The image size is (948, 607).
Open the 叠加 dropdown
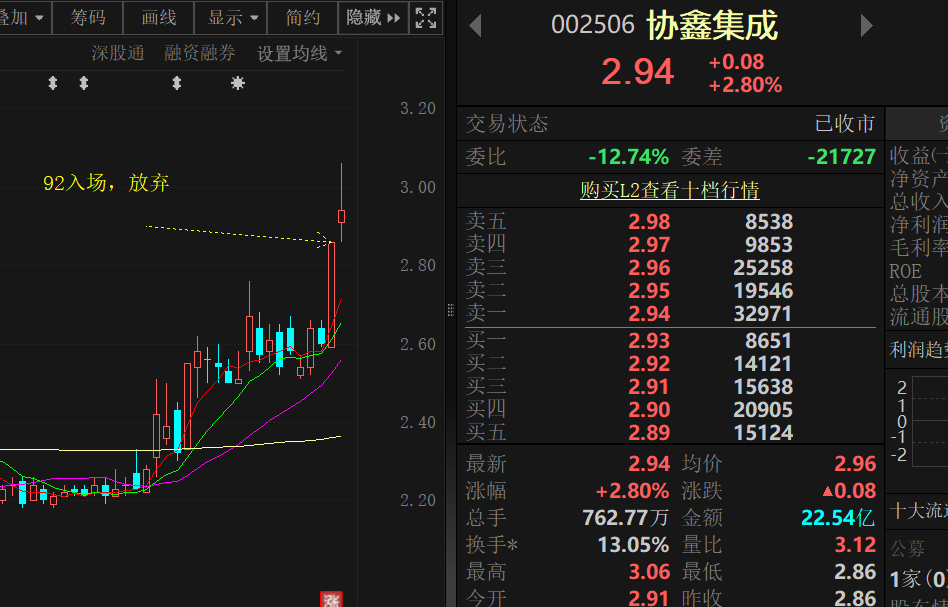point(22,18)
